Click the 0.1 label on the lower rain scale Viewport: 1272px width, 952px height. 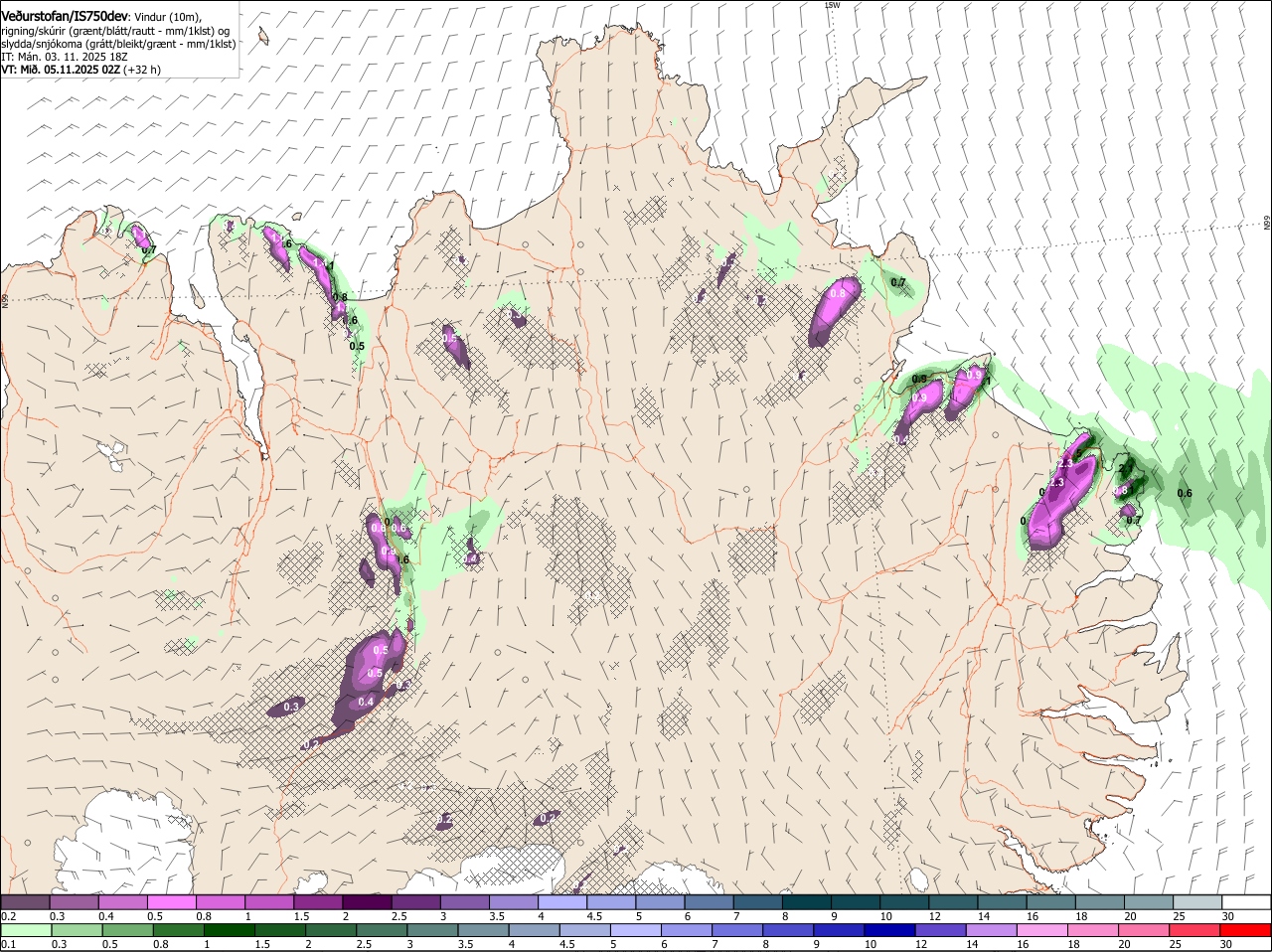click(x=8, y=944)
